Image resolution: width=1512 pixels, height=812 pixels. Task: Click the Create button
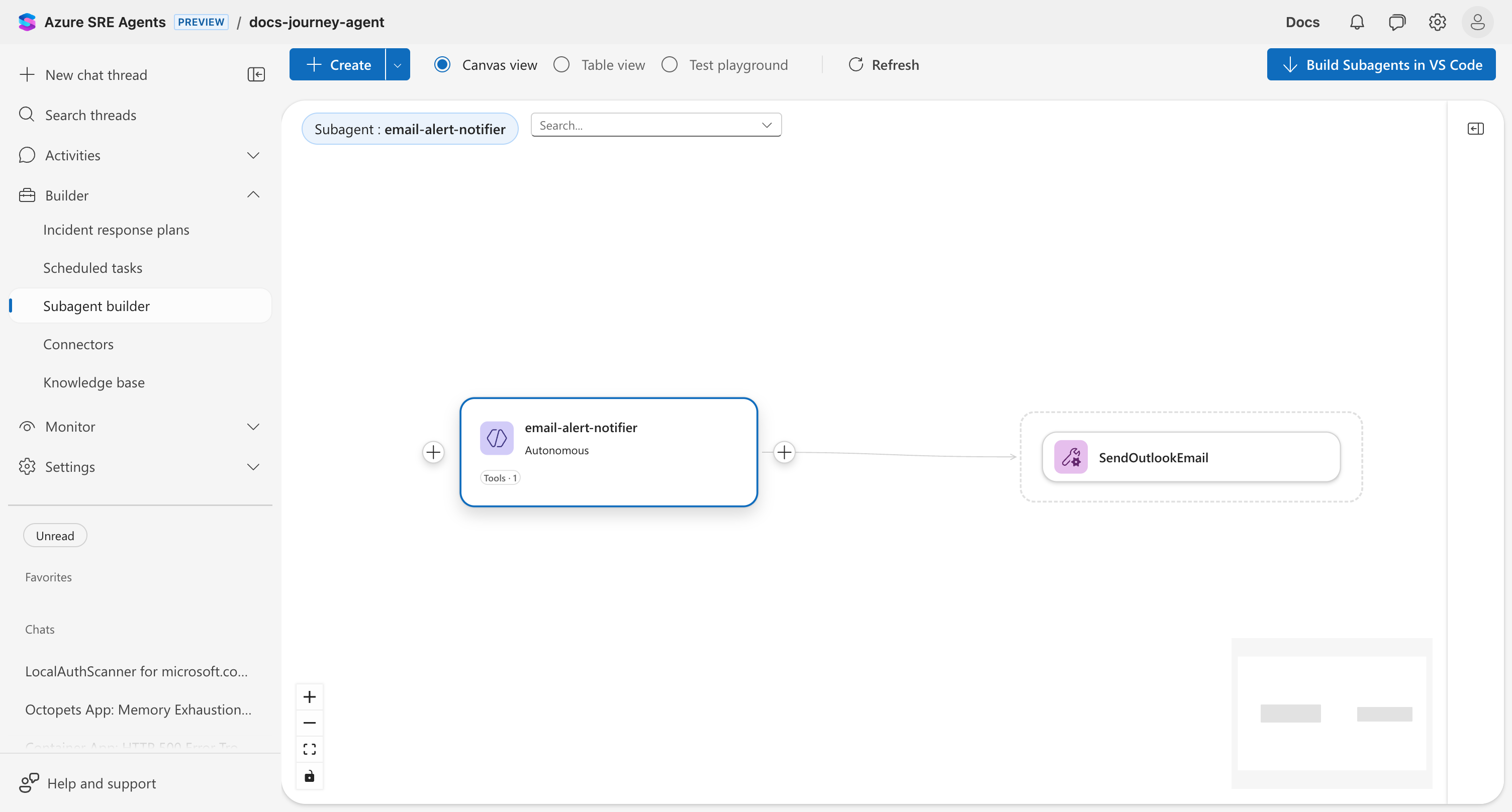[338, 64]
